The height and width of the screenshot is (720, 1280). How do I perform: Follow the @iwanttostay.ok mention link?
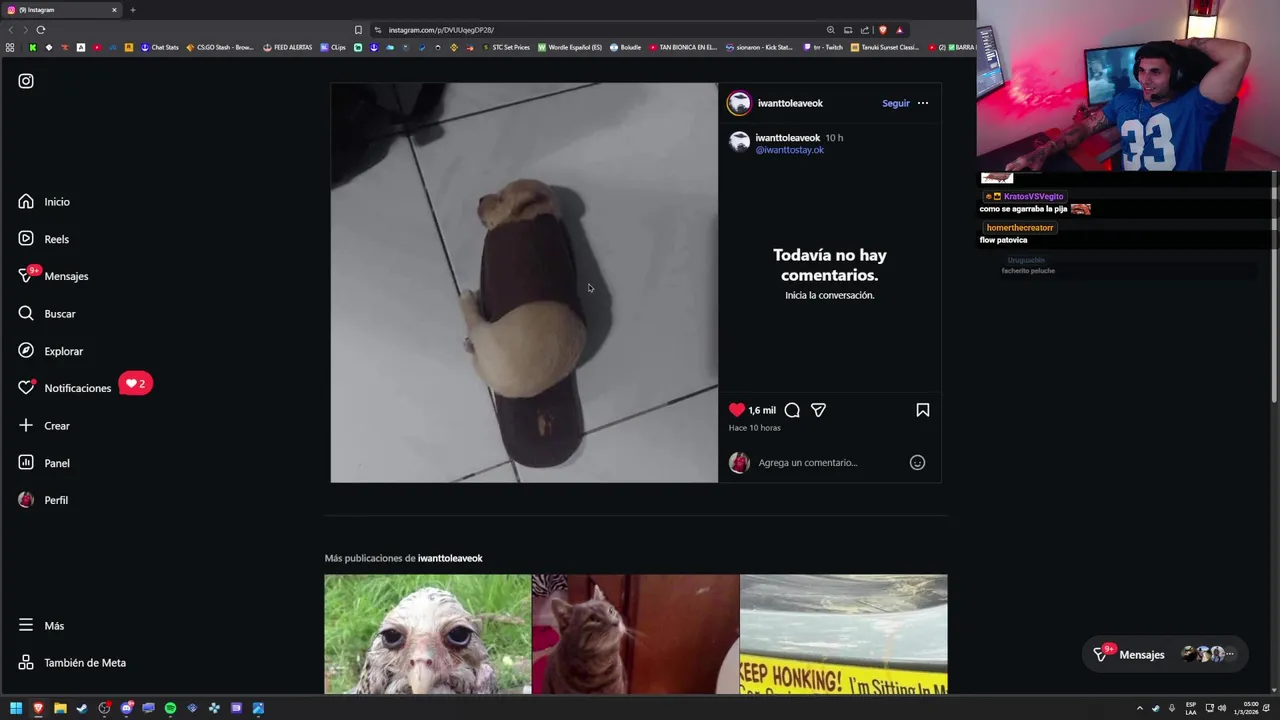[790, 150]
